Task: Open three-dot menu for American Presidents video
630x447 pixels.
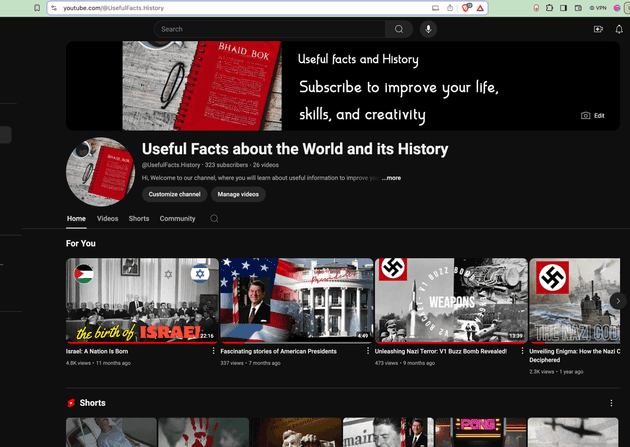Action: 368,351
